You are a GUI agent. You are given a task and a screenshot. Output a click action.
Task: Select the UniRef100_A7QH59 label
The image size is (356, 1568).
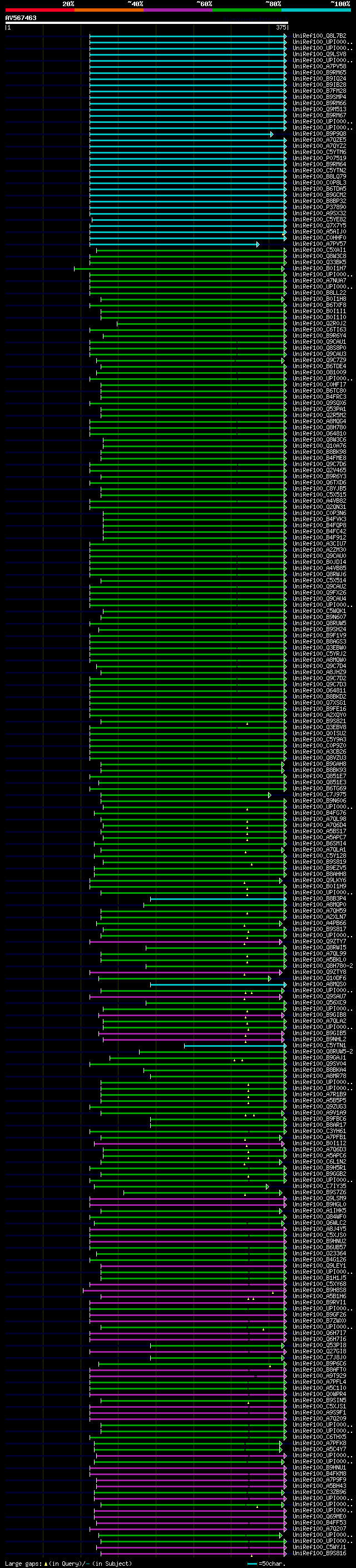point(319,911)
